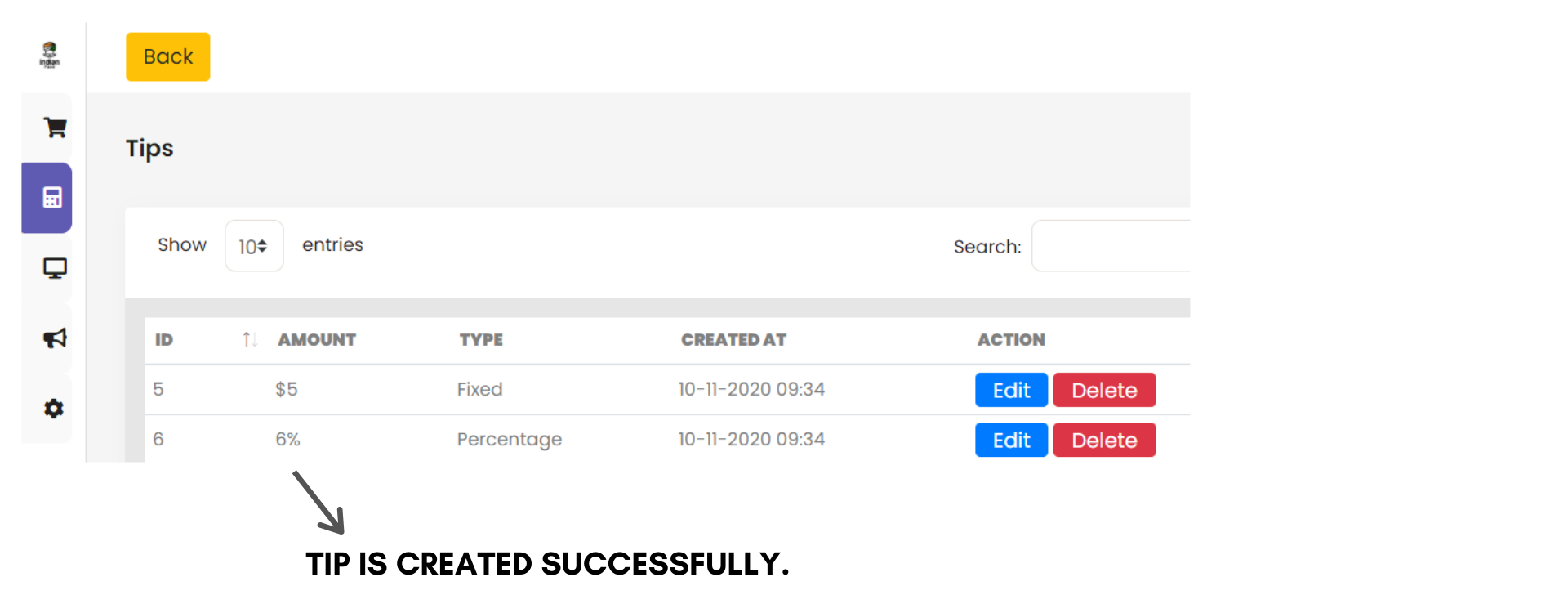This screenshot has height=604, width=1568.
Task: Sort table by ID arrows icon
Action: coord(250,339)
